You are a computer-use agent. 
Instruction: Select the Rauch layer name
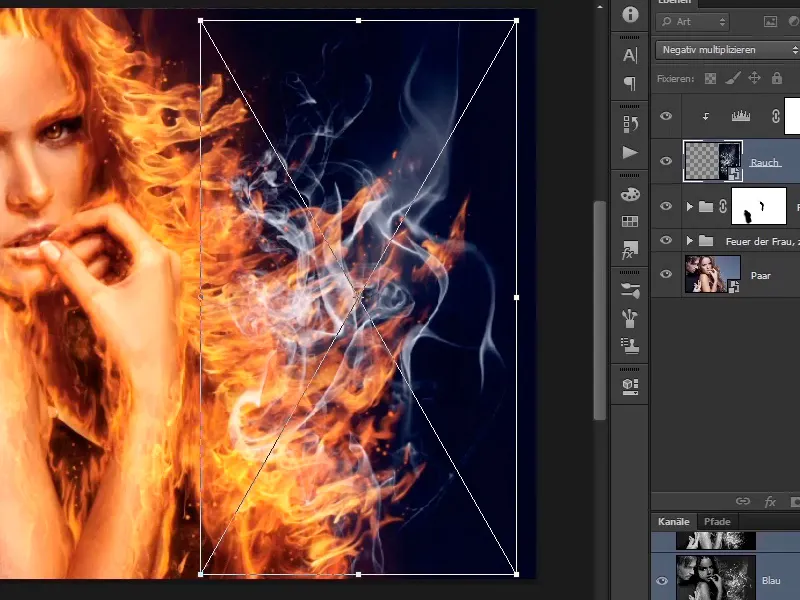click(764, 162)
